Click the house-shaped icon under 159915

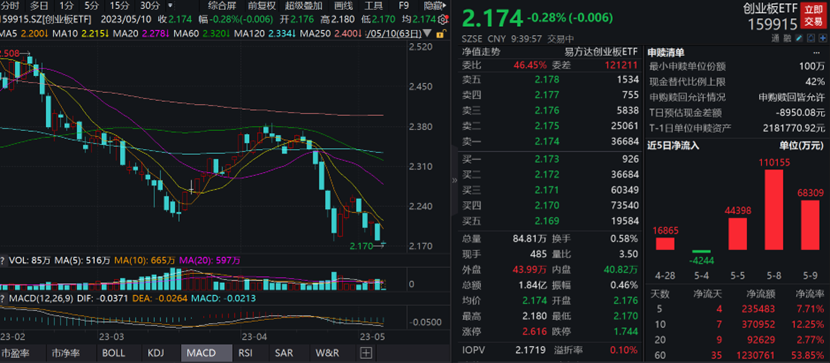coord(811,38)
